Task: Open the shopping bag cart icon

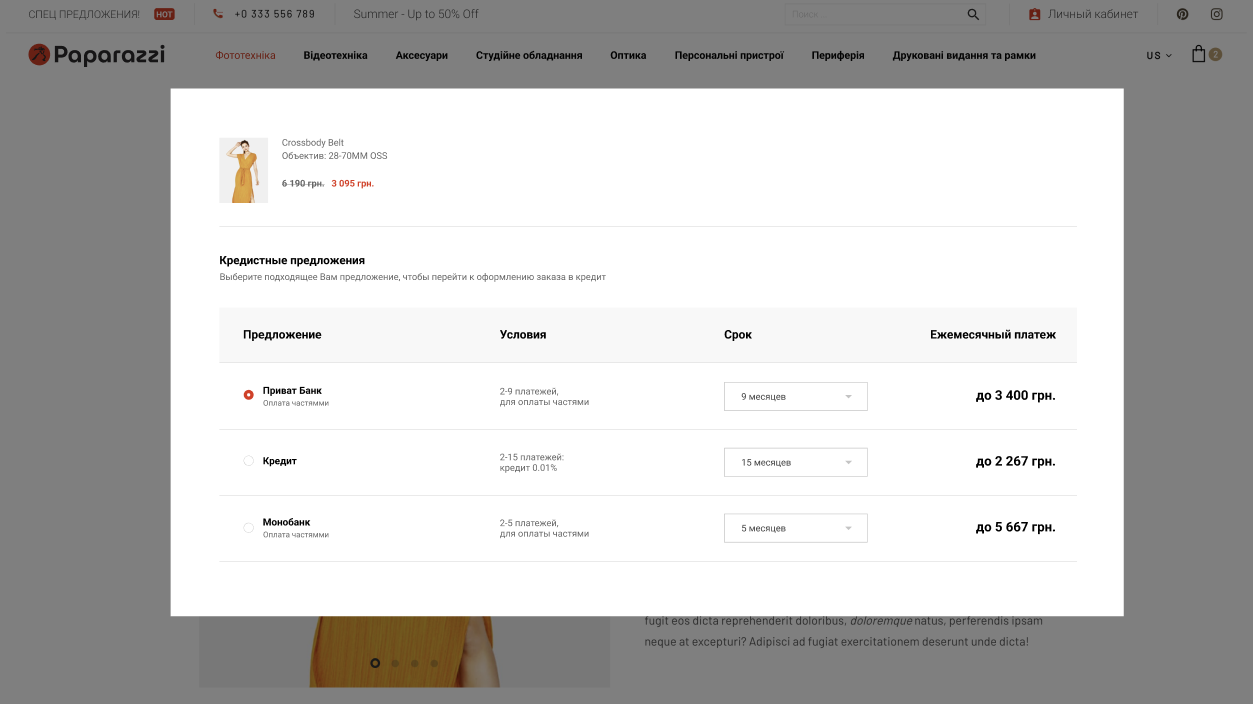Action: 1198,55
